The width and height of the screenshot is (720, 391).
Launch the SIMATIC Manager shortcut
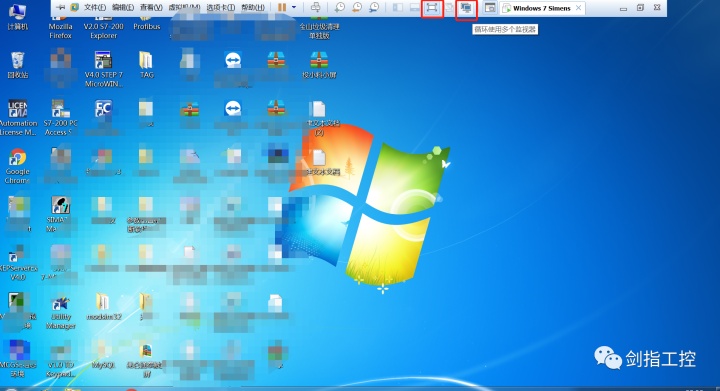tap(60, 214)
